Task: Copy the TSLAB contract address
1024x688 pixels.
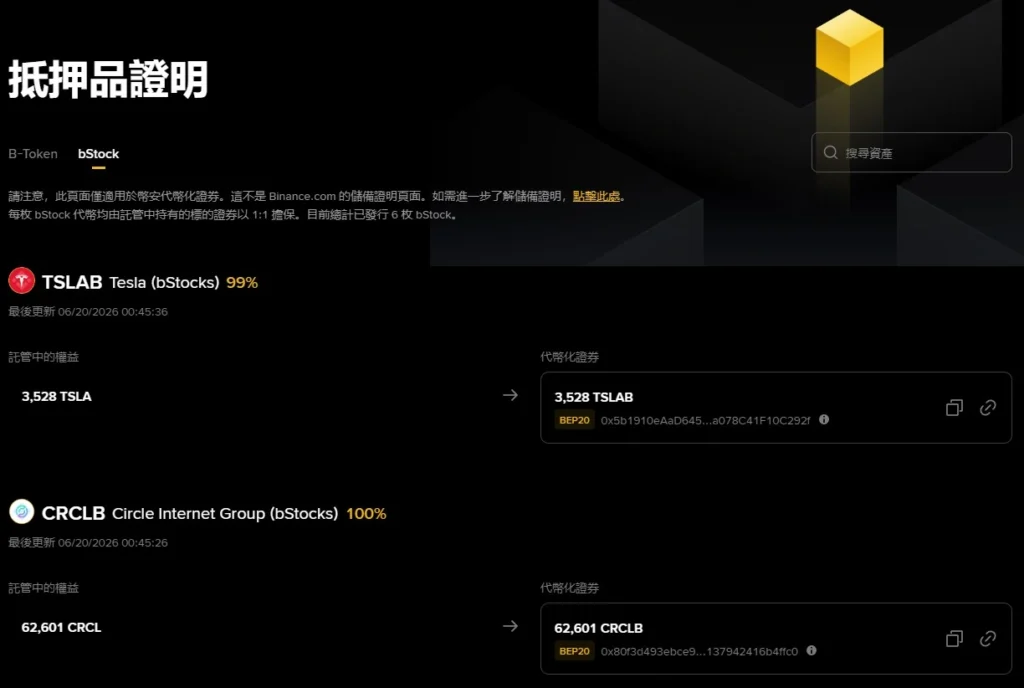Action: [x=954, y=408]
